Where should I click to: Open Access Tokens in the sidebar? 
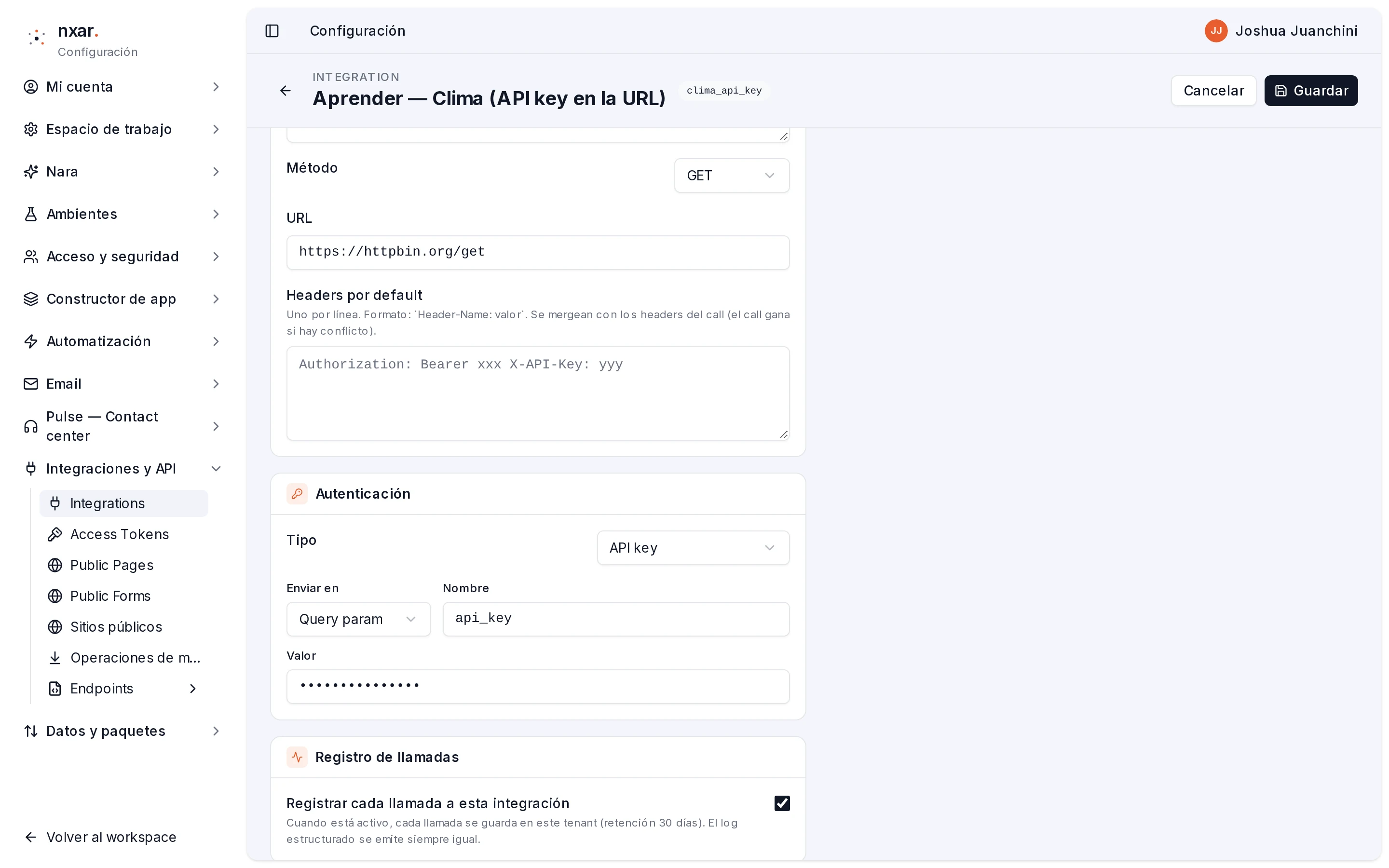coord(123,534)
